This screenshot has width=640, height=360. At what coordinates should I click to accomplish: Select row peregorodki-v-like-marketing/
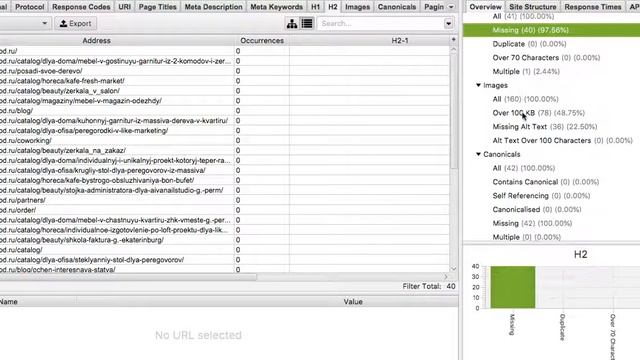pyautogui.click(x=224, y=131)
